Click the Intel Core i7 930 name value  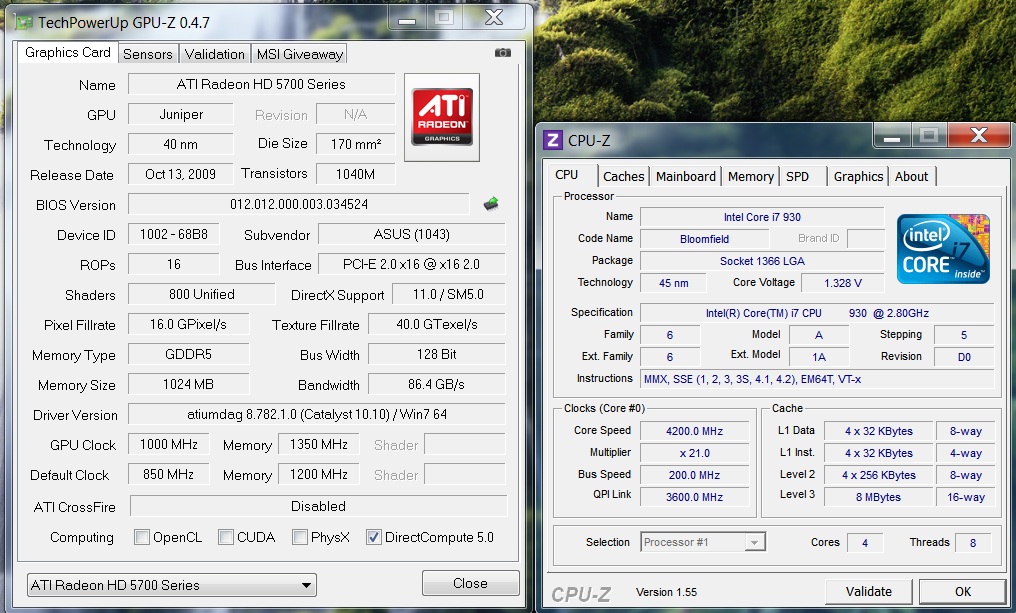point(762,217)
